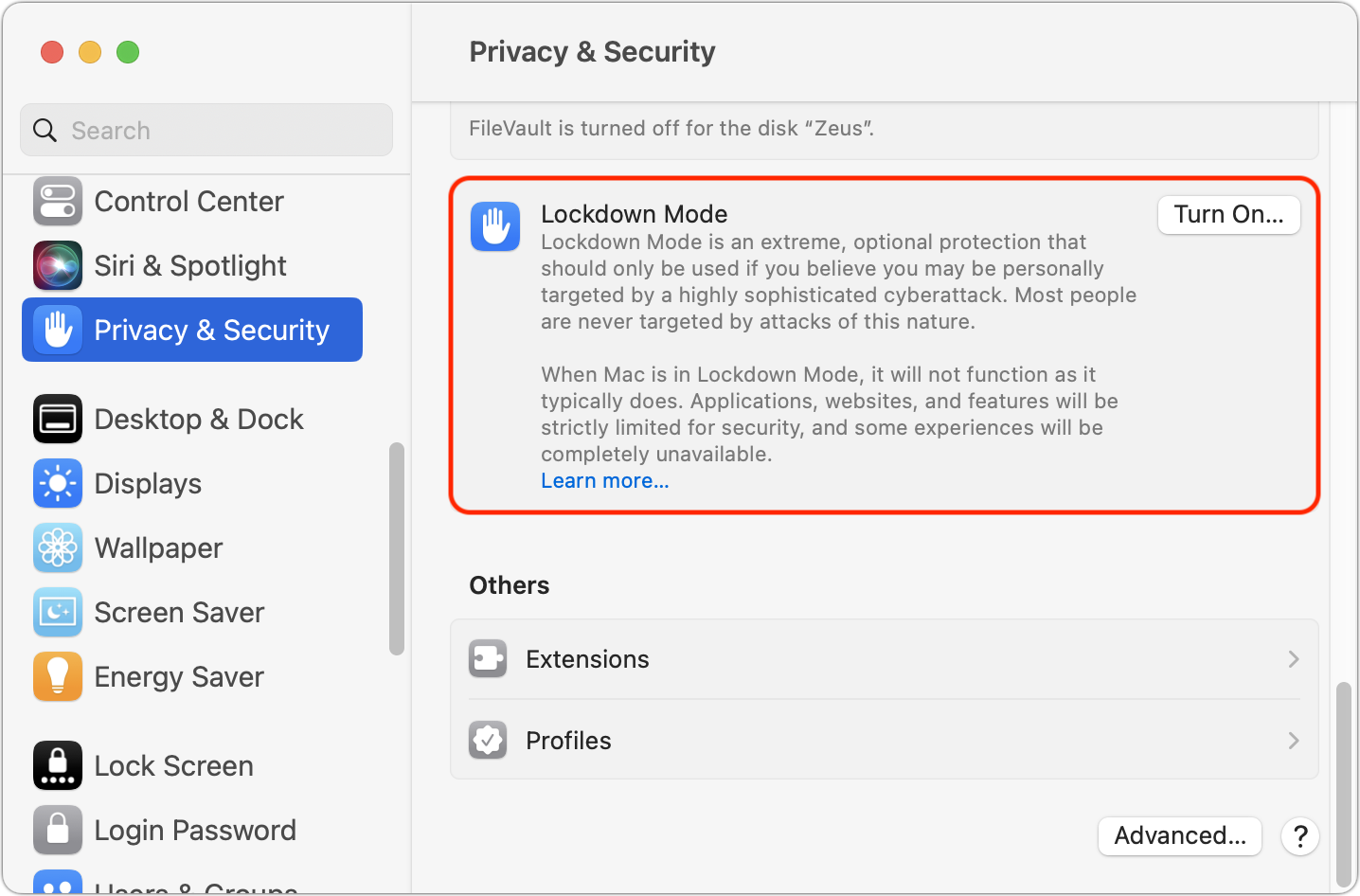Expand the Profiles row chevron

[x=1294, y=741]
